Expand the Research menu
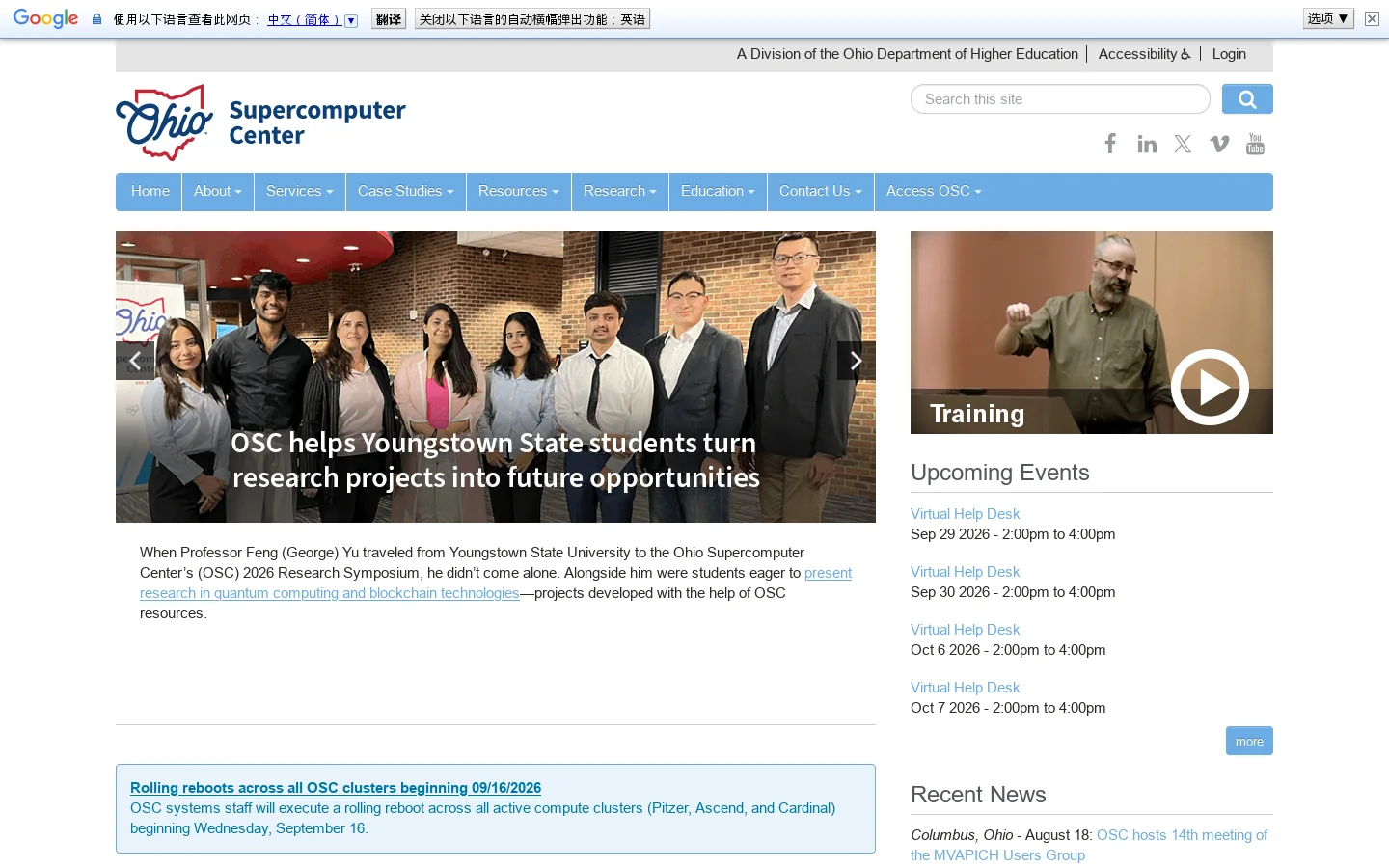1389x868 pixels. coord(620,191)
